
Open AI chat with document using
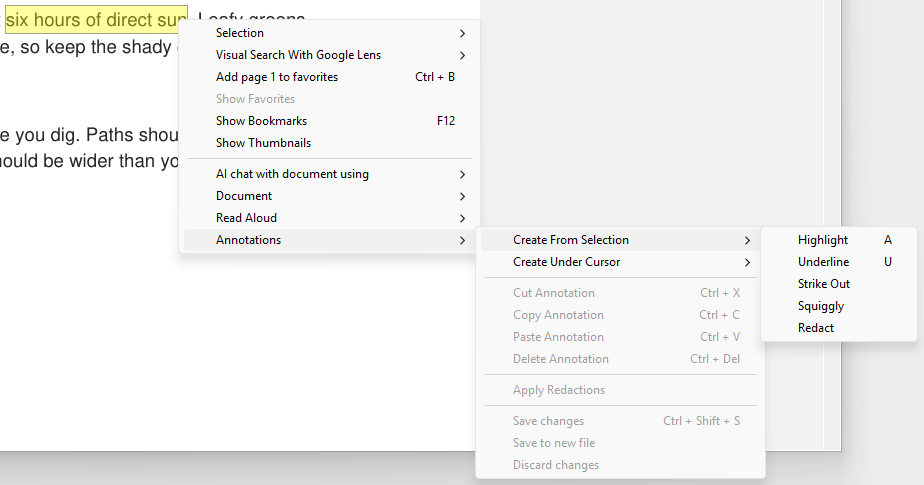[329, 174]
